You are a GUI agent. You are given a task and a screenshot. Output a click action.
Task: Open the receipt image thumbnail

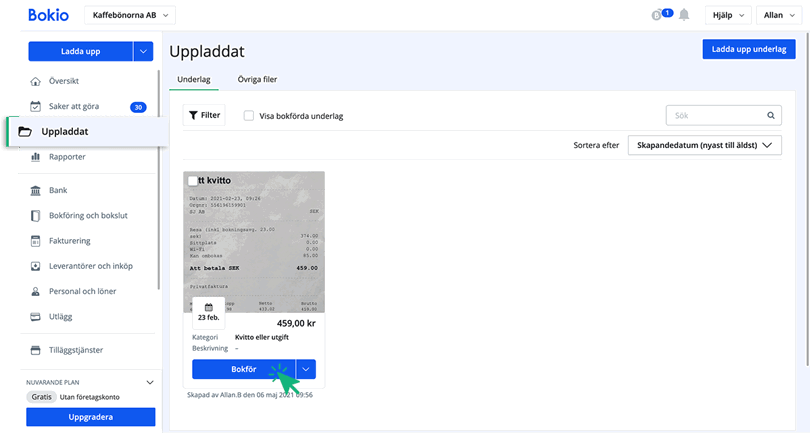point(254,240)
